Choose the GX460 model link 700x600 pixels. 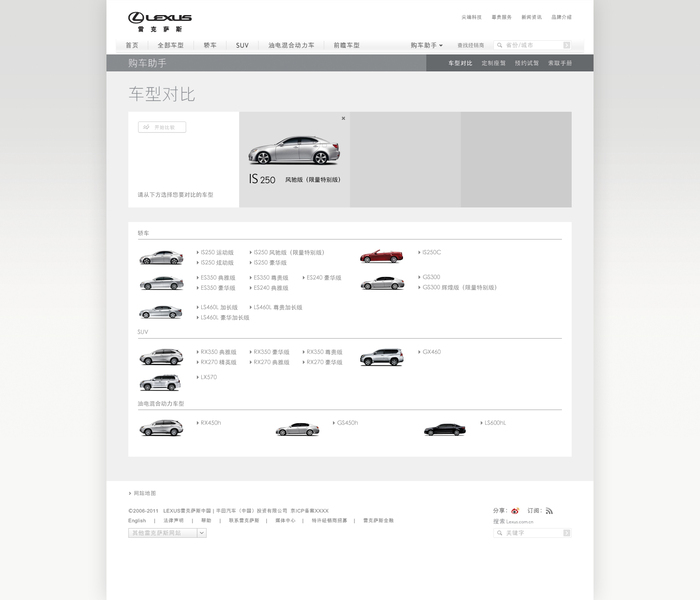click(431, 352)
